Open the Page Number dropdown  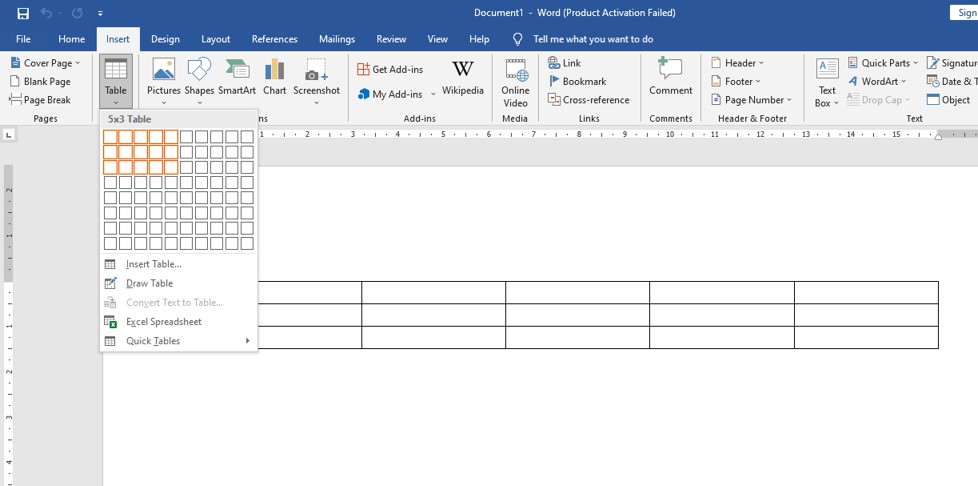pyautogui.click(x=751, y=99)
